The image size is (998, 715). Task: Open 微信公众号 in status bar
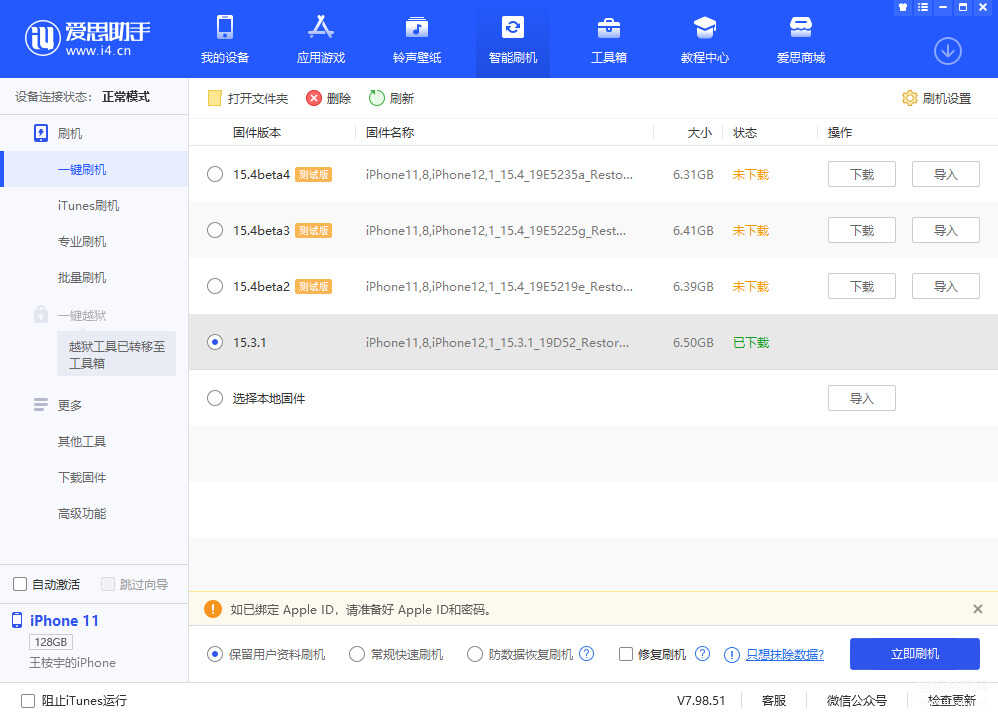coord(857,700)
